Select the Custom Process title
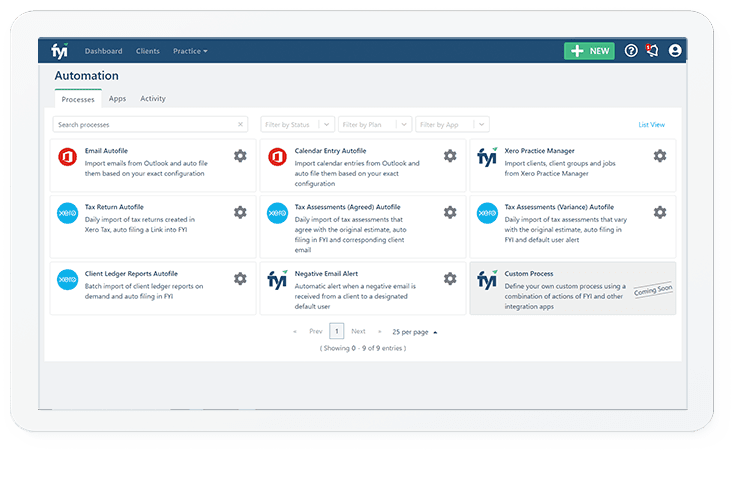The height and width of the screenshot is (492, 733). (529, 274)
